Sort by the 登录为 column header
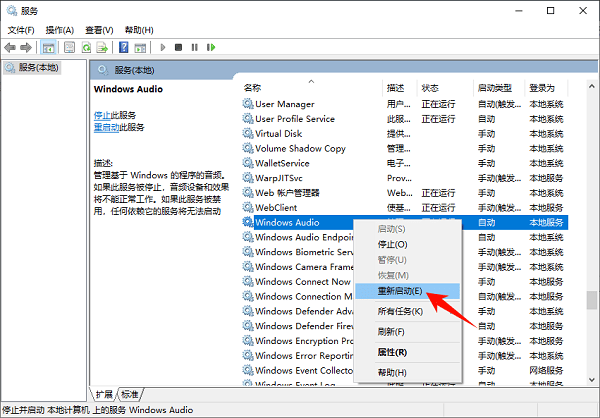The image size is (600, 418). (x=546, y=88)
